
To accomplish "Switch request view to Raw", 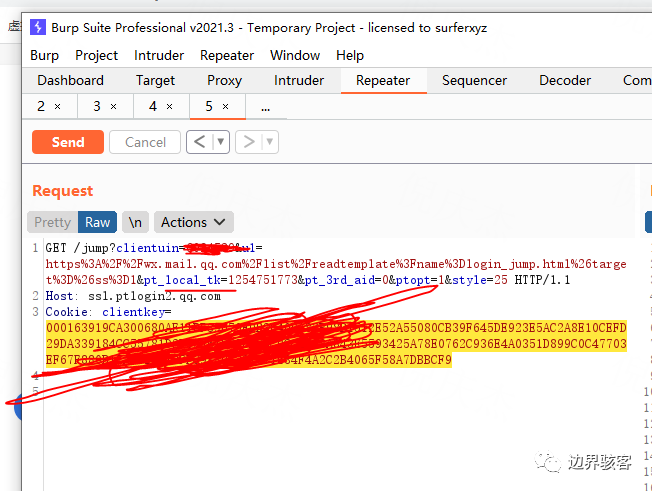I will pyautogui.click(x=97, y=222).
